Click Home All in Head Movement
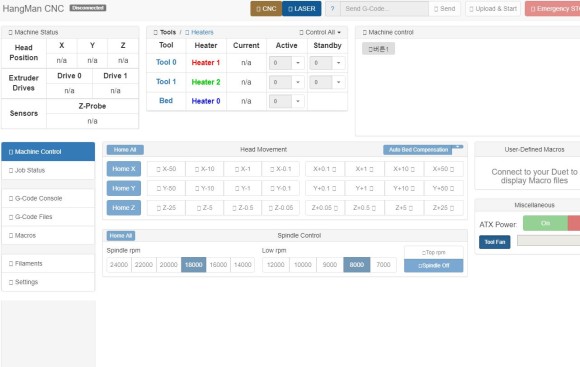Viewport: 580px width, 367px height. coord(125,150)
